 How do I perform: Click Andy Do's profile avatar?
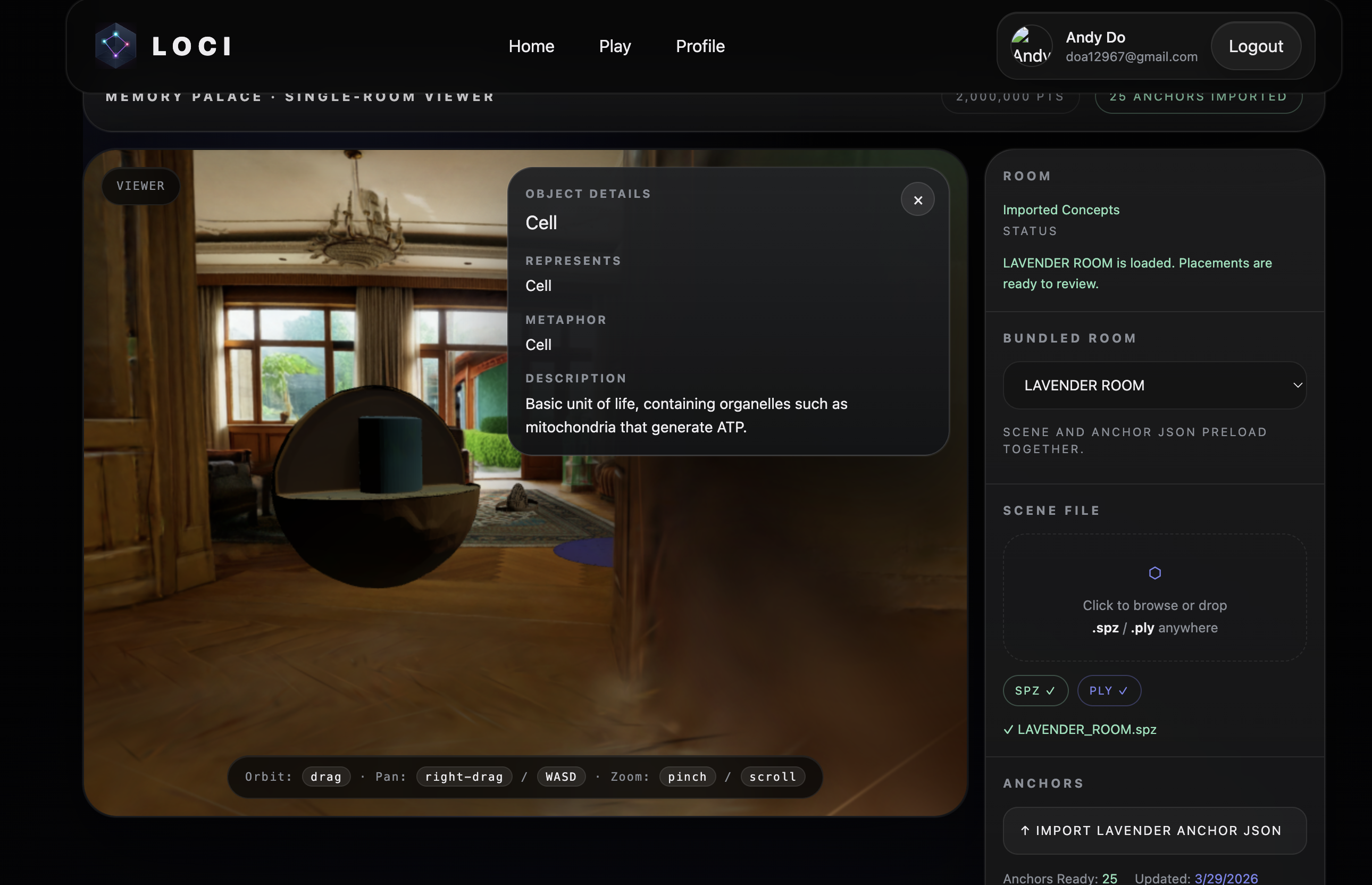pyautogui.click(x=1031, y=46)
